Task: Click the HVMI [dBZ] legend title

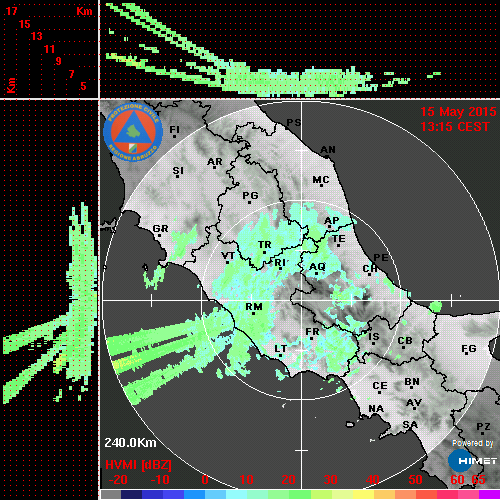Action: tap(138, 465)
